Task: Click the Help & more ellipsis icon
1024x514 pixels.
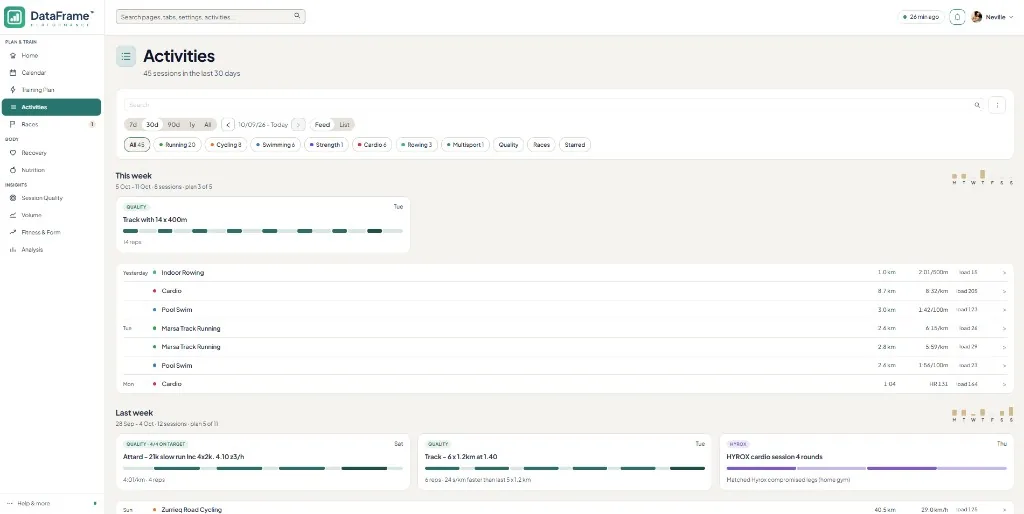Action: 9,504
